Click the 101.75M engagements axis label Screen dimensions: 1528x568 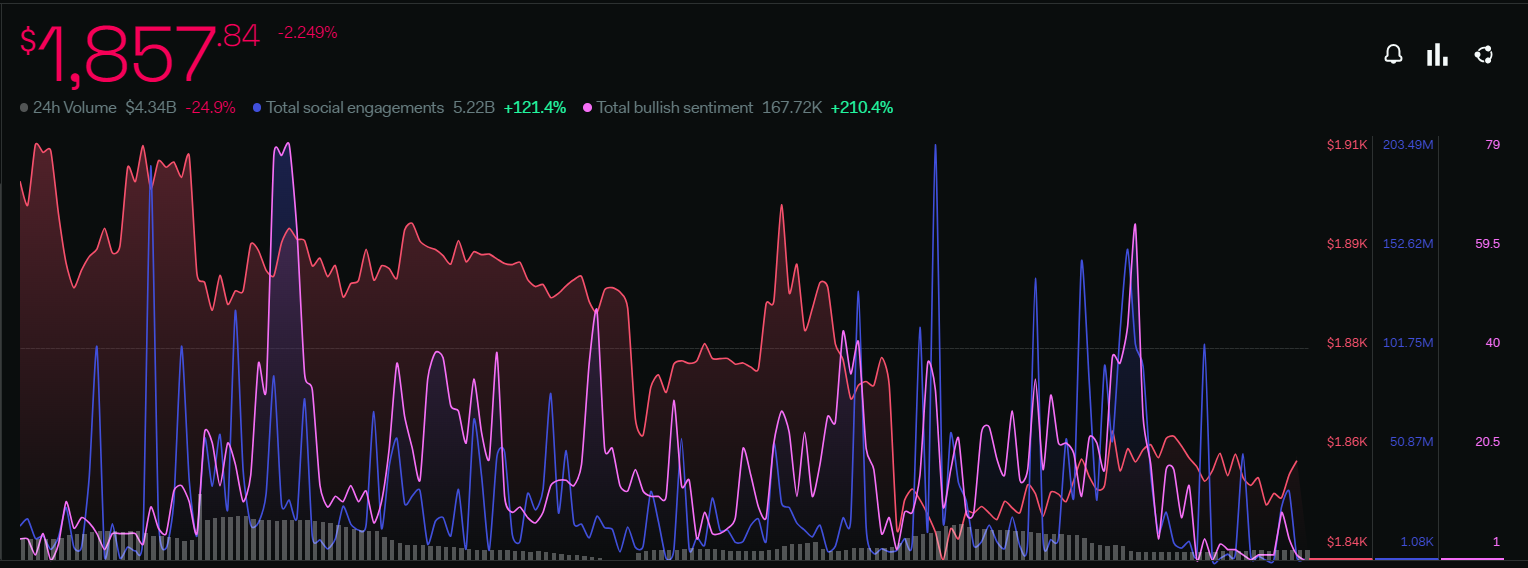pyautogui.click(x=1408, y=343)
